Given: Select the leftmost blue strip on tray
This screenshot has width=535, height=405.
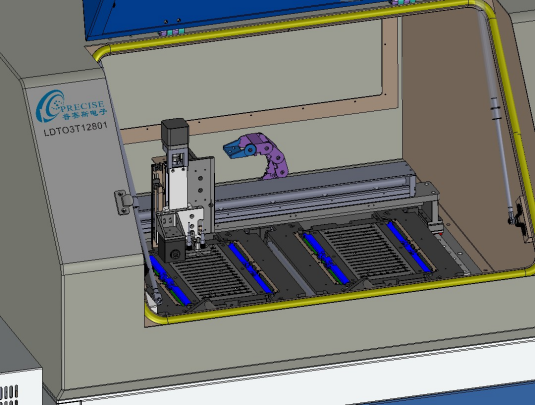Looking at the screenshot, I should pyautogui.click(x=170, y=281).
